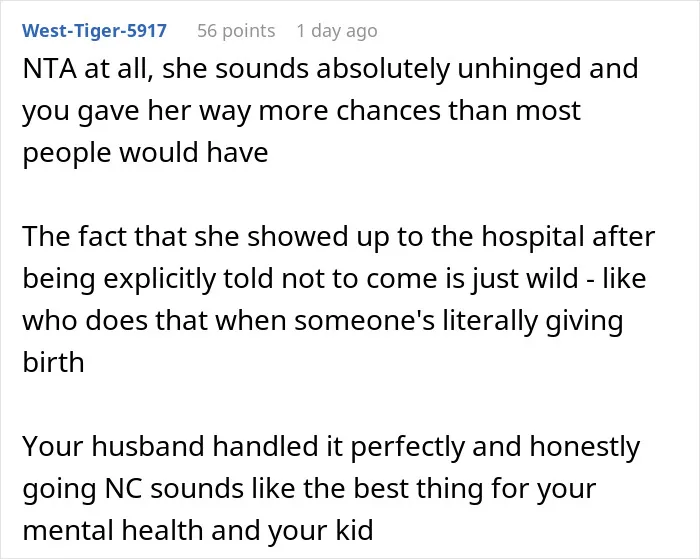700x559 pixels.
Task: Click the word birth ending second paragraph
Action: [53, 362]
